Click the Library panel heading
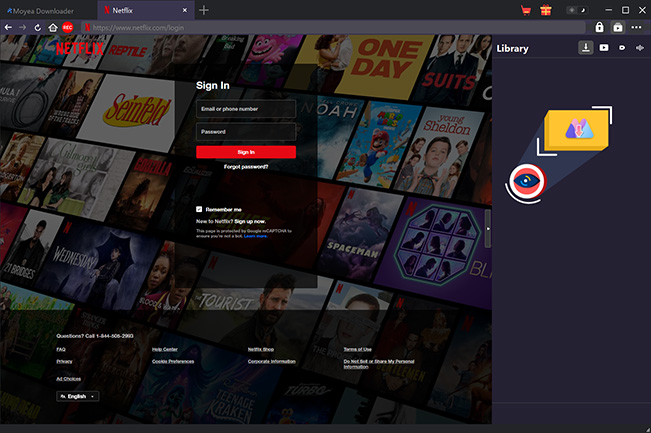The width and height of the screenshot is (651, 433). pos(512,49)
